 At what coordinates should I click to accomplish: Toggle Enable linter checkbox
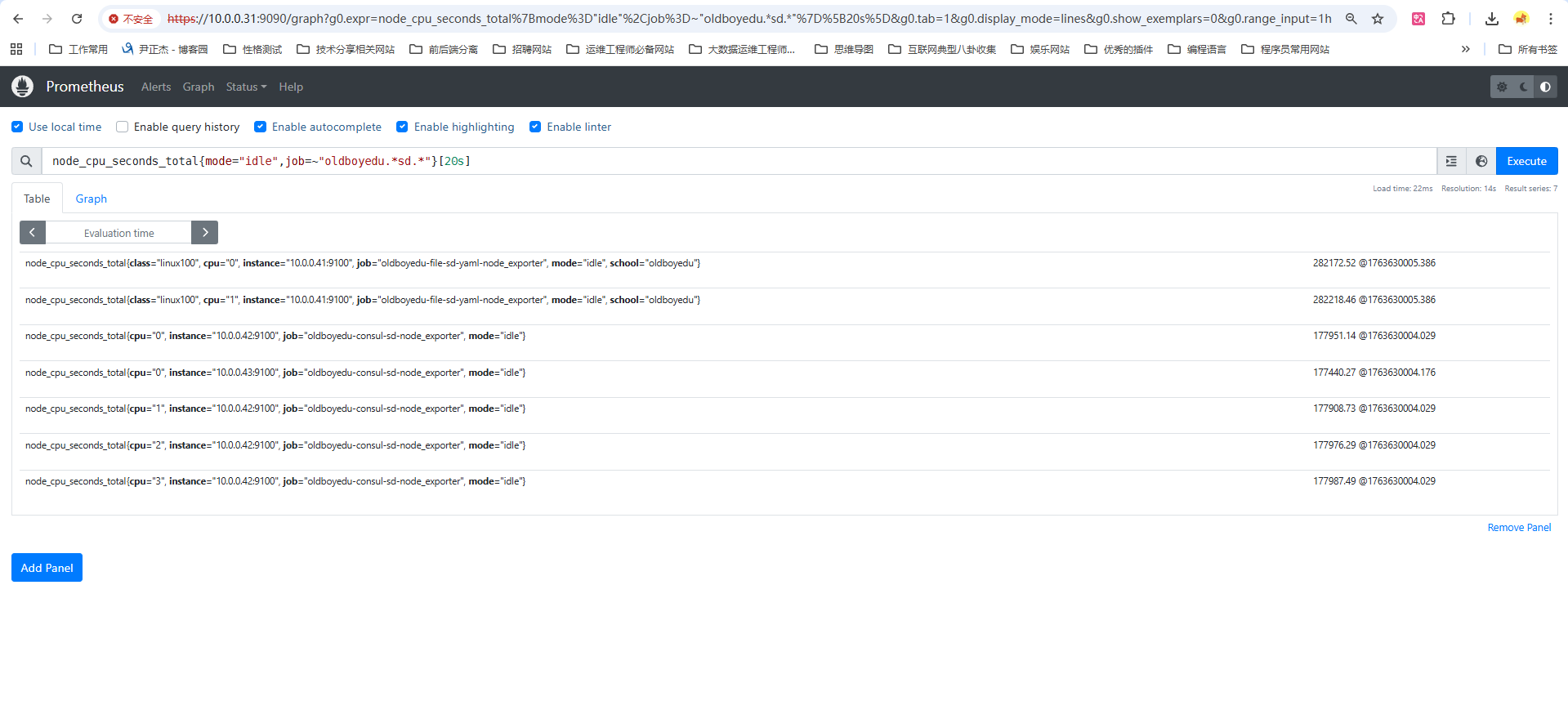[x=535, y=127]
